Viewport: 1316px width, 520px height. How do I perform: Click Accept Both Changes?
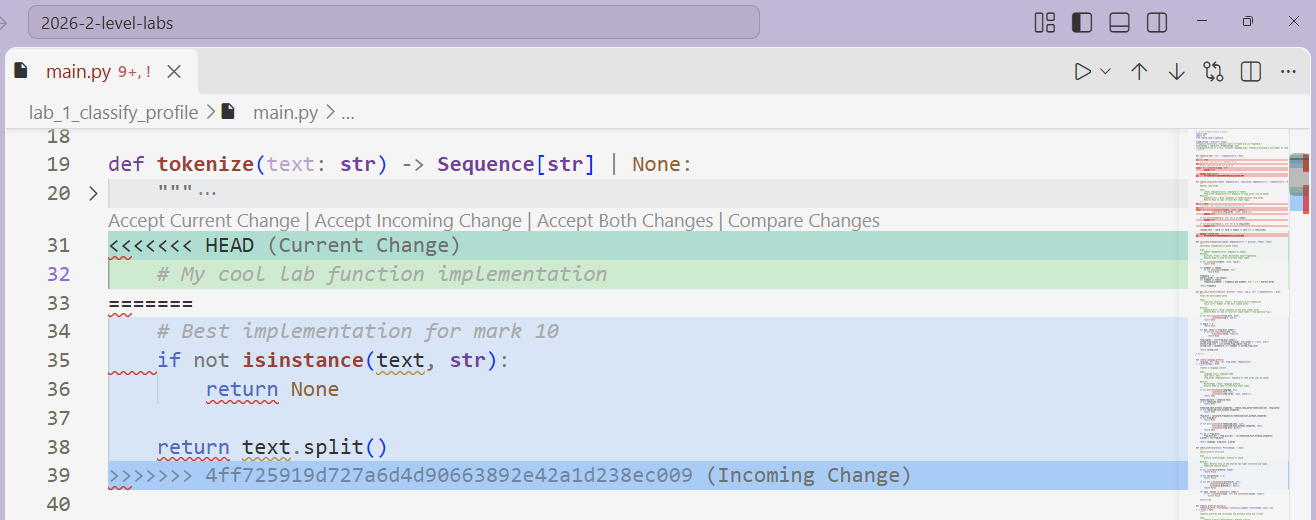(x=625, y=221)
